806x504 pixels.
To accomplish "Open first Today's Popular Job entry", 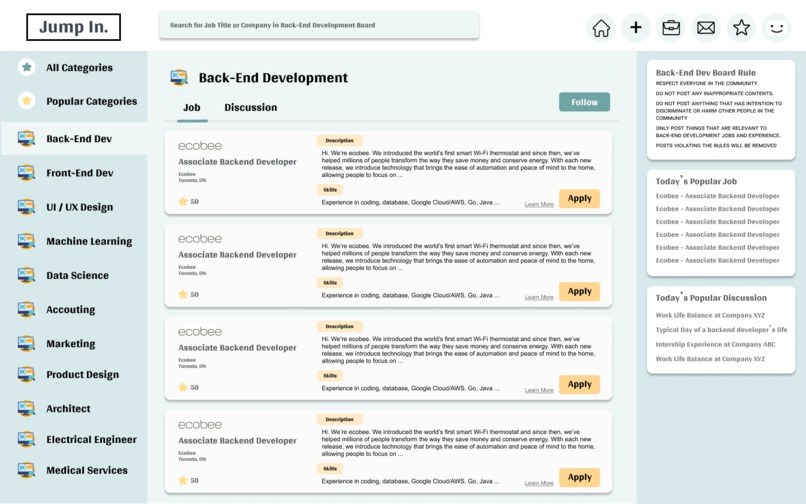I will tap(718, 196).
